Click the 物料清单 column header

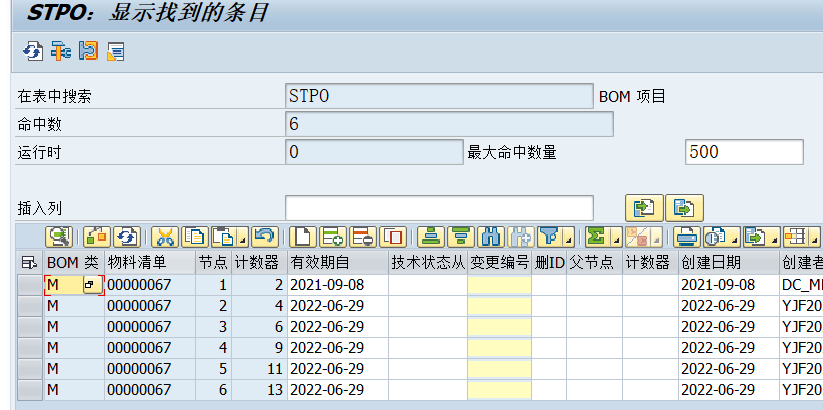click(150, 262)
